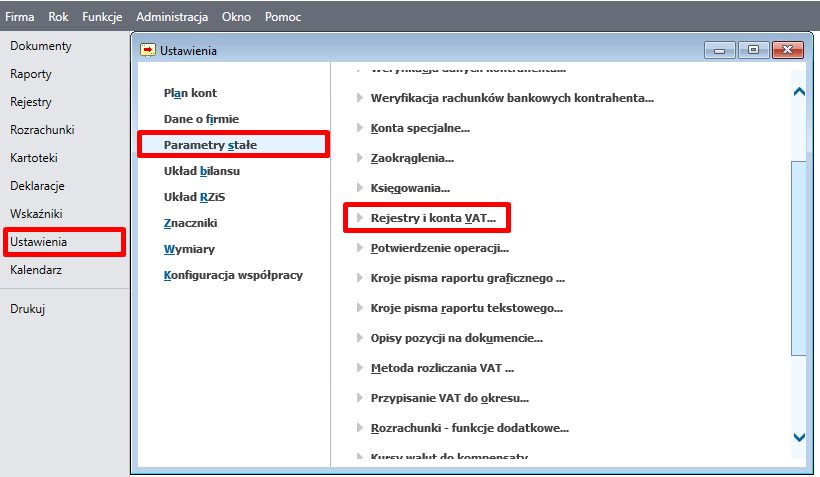
Task: Close the Ustawienia window
Action: click(788, 50)
